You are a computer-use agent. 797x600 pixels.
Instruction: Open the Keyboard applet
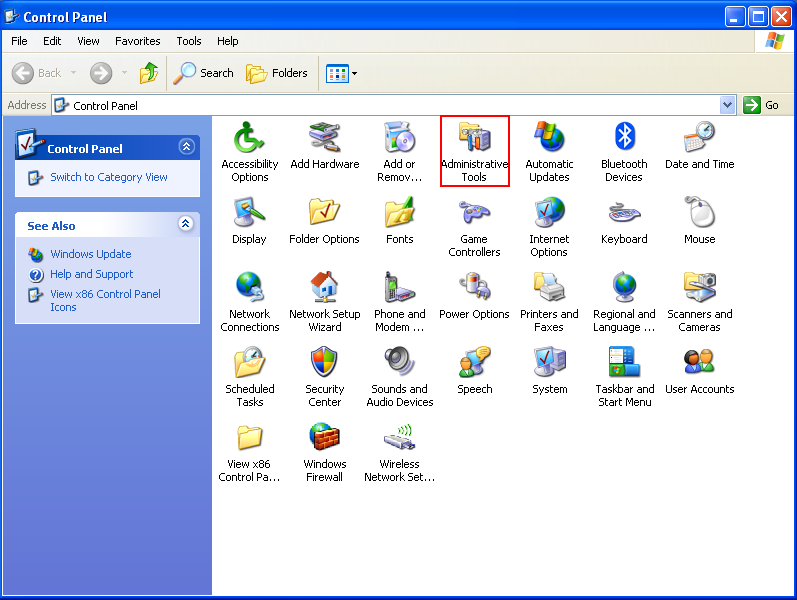(x=624, y=221)
